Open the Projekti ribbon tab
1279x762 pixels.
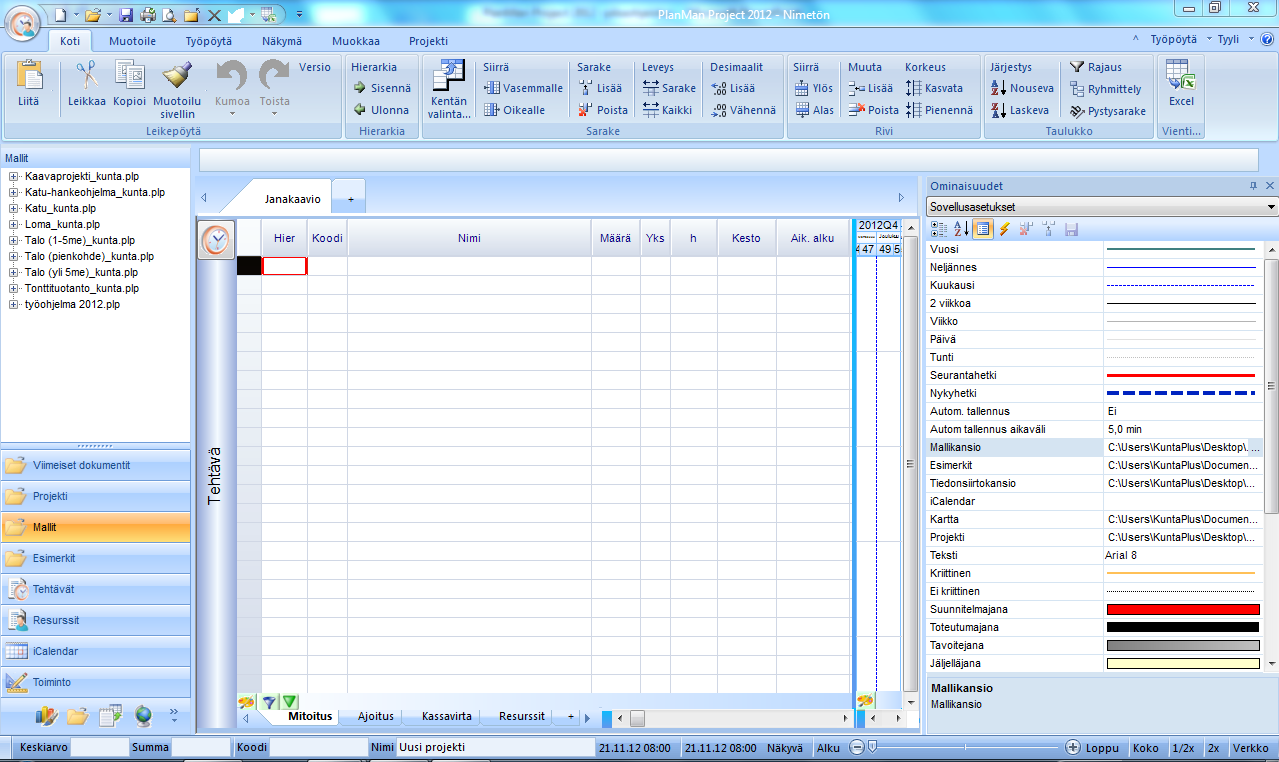click(428, 41)
